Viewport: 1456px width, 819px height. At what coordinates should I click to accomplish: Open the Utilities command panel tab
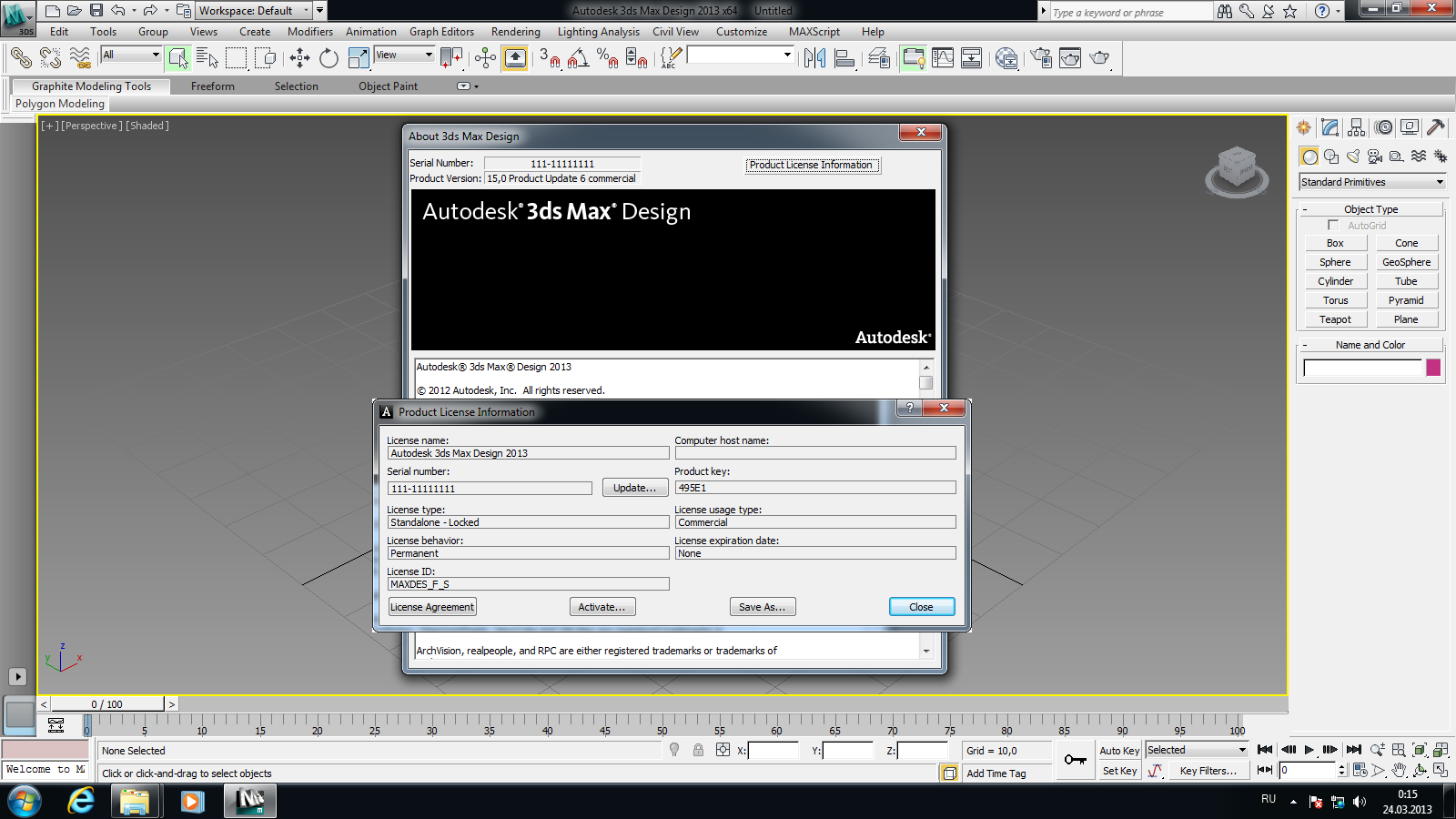pos(1436,127)
